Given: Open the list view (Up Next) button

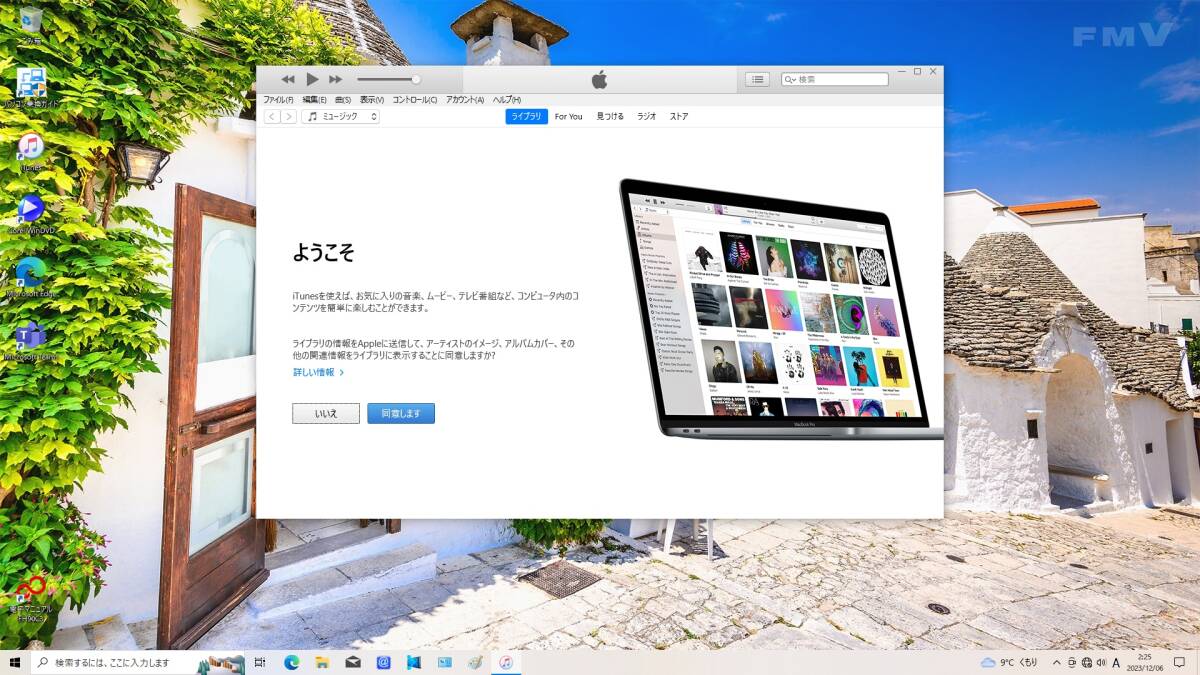Looking at the screenshot, I should [757, 79].
